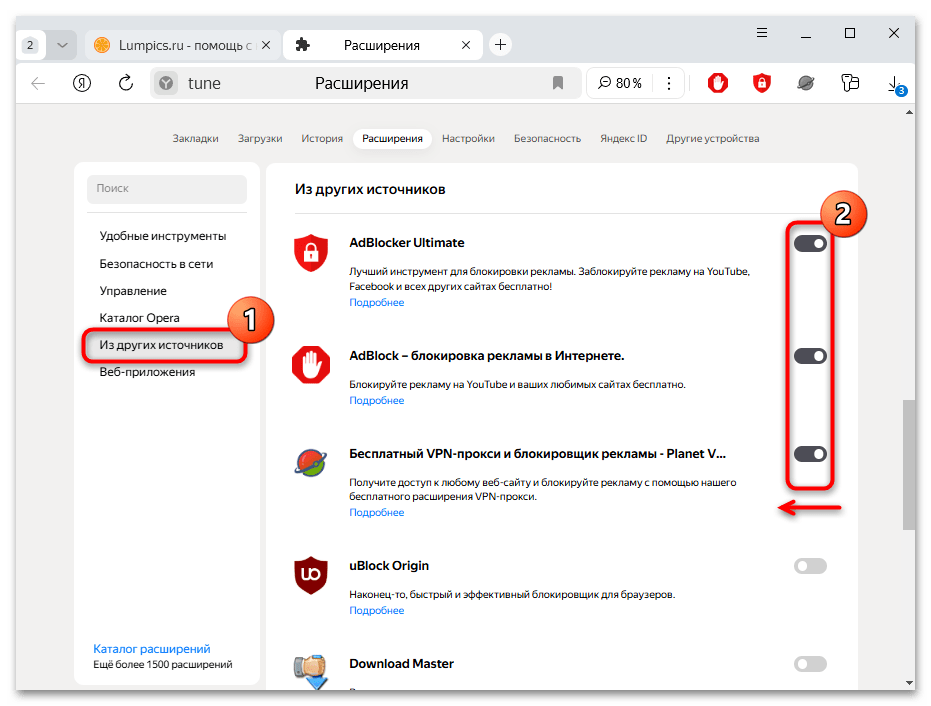This screenshot has width=931, height=706.
Task: Enable the uBlock Origin switch
Action: tap(810, 566)
